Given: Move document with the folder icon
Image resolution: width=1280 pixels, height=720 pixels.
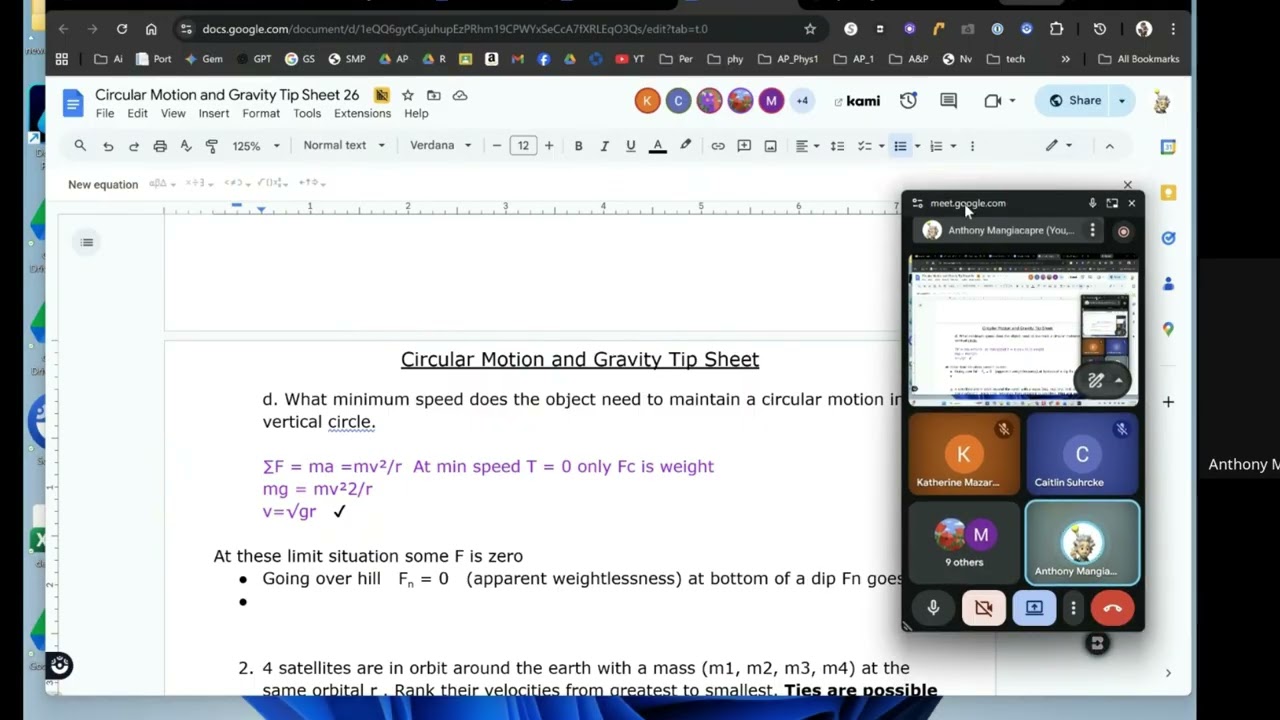Looking at the screenshot, I should coord(433,95).
